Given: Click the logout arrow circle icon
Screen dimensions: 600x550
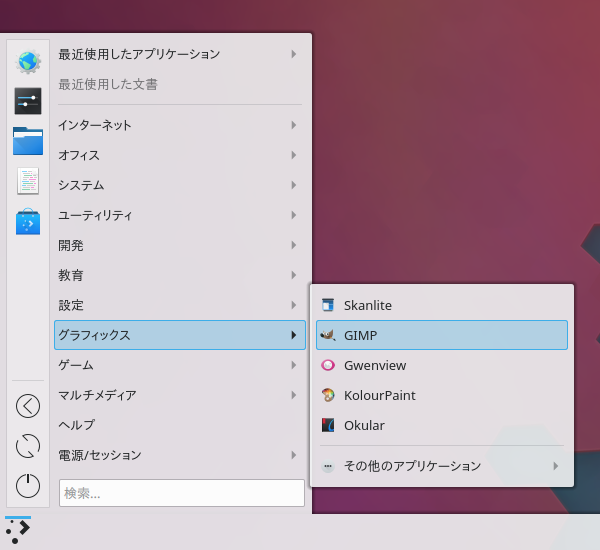Looking at the screenshot, I should tap(28, 406).
